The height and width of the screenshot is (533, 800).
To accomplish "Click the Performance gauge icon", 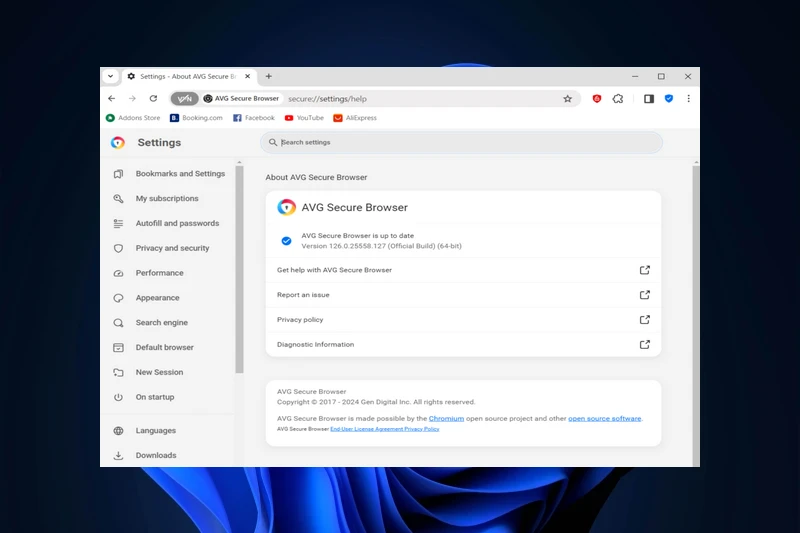I will pos(118,273).
